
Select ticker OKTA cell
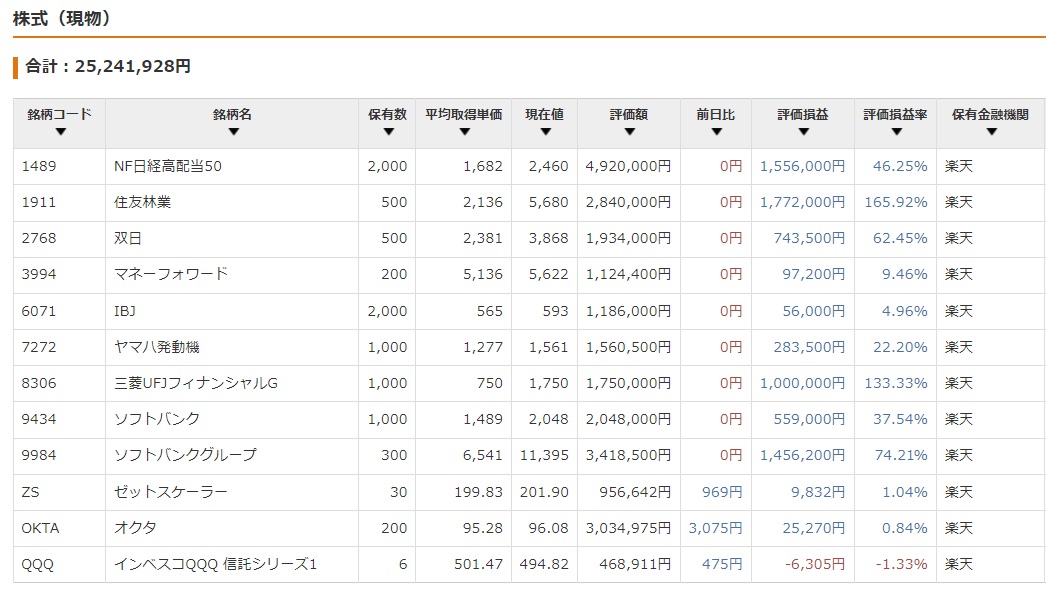[59, 528]
